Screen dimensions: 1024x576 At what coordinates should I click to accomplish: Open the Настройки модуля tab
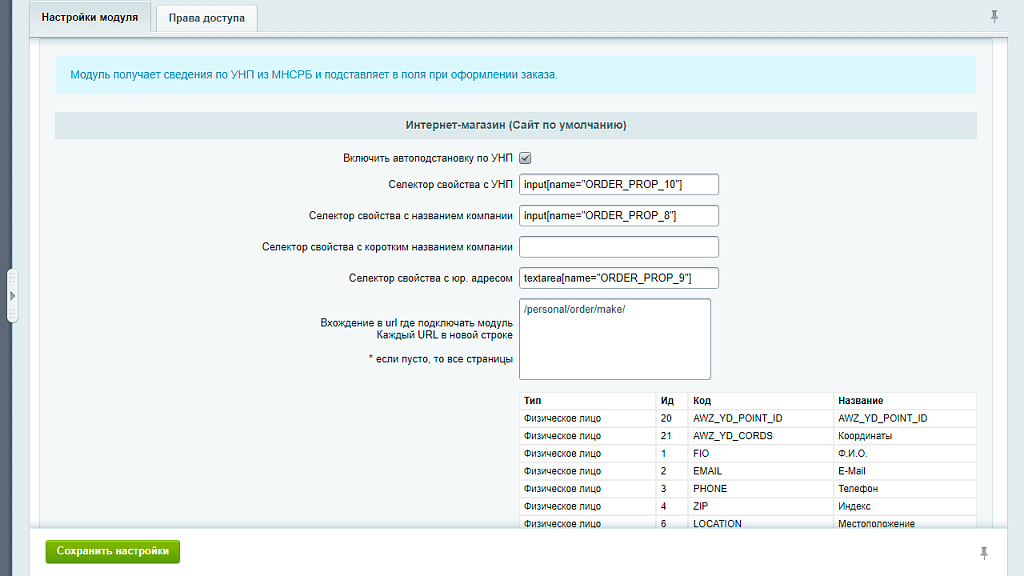pos(90,18)
